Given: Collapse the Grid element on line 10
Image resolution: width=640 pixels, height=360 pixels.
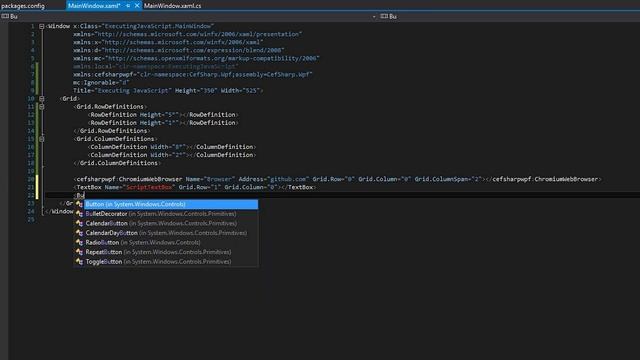Looking at the screenshot, I should click(42, 98).
